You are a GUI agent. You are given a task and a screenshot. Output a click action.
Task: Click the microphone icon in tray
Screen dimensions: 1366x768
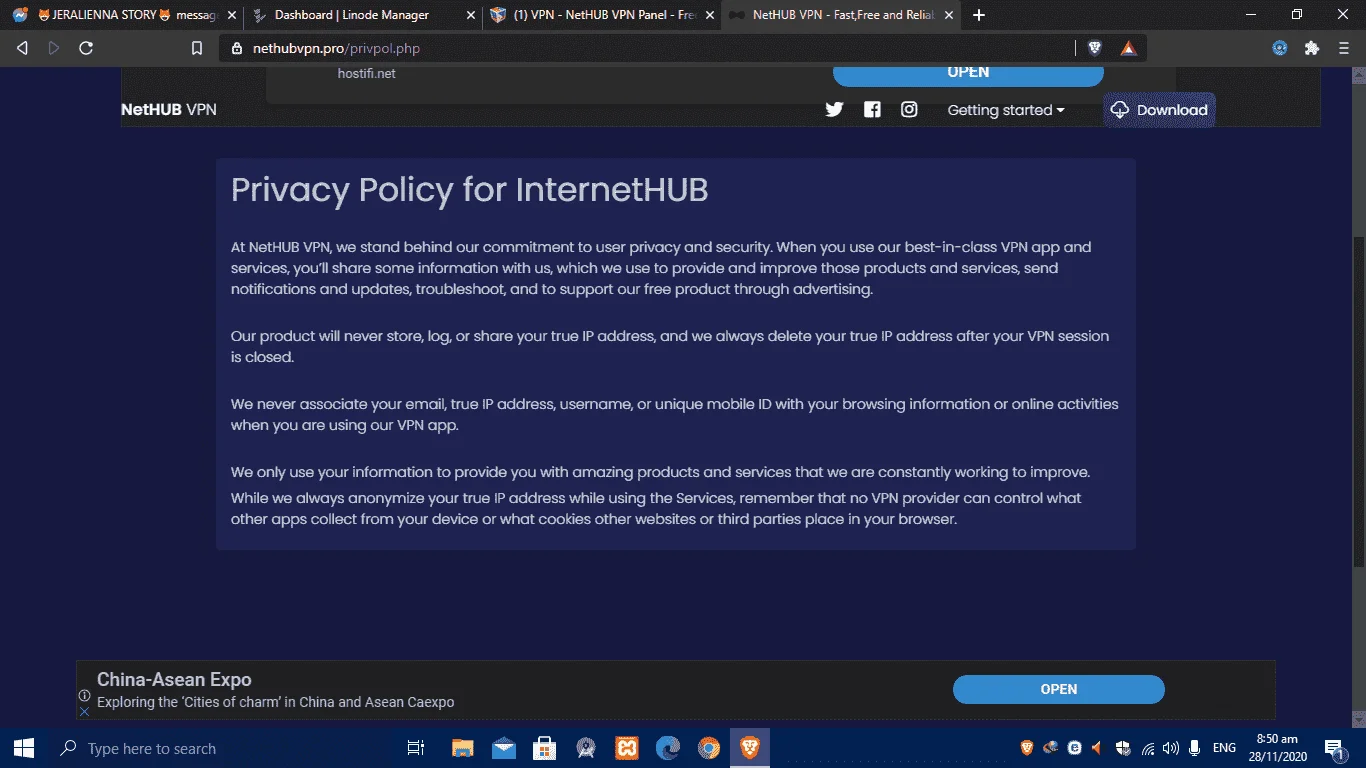click(1194, 748)
